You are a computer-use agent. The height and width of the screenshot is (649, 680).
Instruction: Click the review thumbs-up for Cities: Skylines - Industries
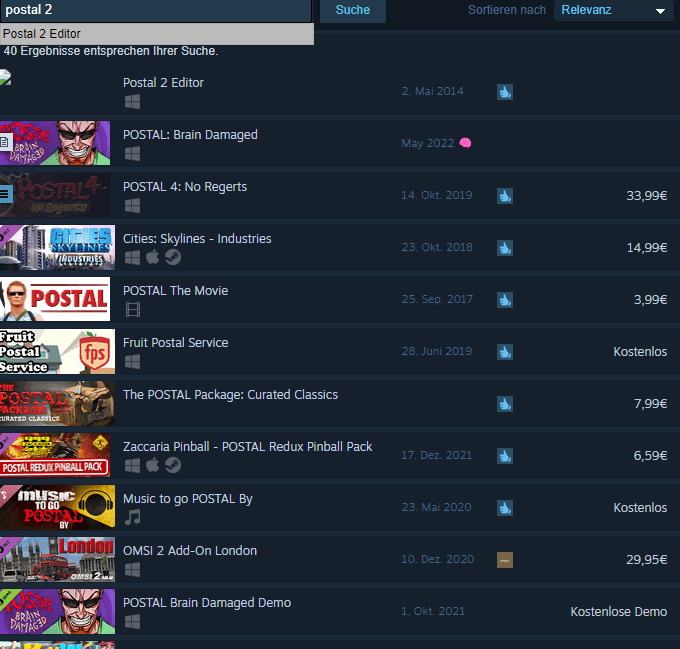[505, 248]
